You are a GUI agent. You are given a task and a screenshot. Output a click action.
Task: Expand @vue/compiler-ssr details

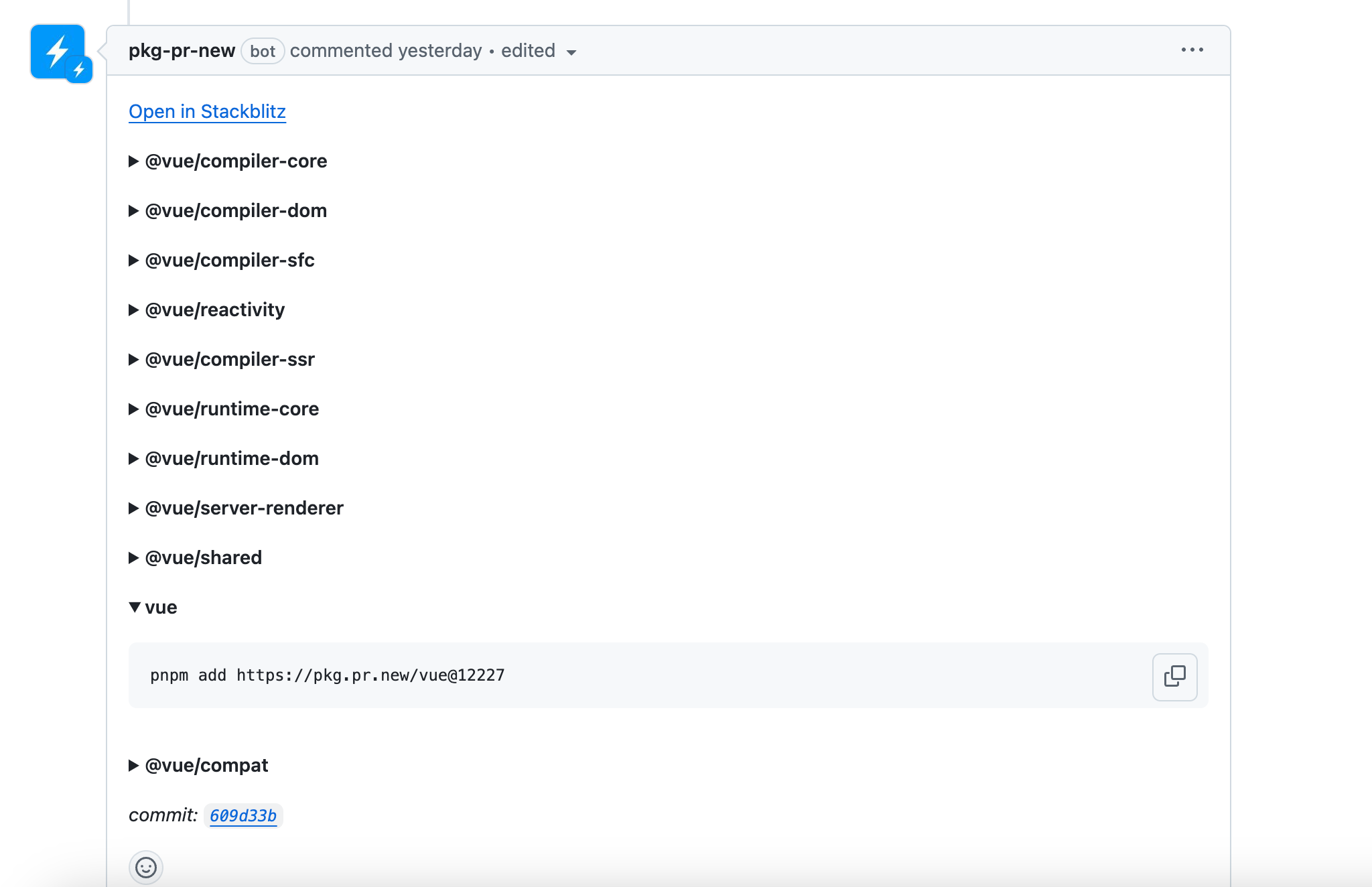[x=229, y=360]
